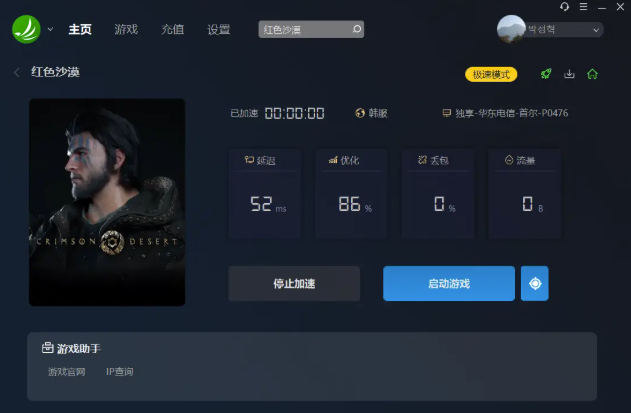
Task: Click the Crimson Desert cover thumbnail
Action: (107, 202)
